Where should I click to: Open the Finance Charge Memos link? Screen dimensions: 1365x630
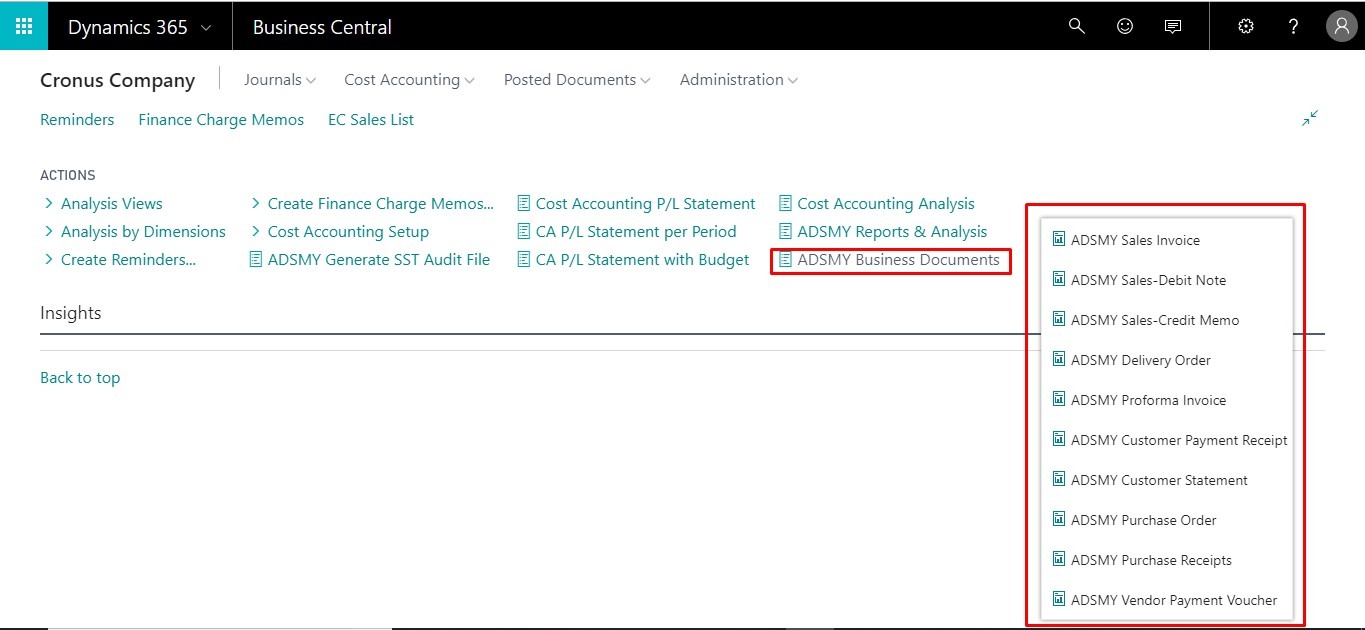click(x=221, y=120)
